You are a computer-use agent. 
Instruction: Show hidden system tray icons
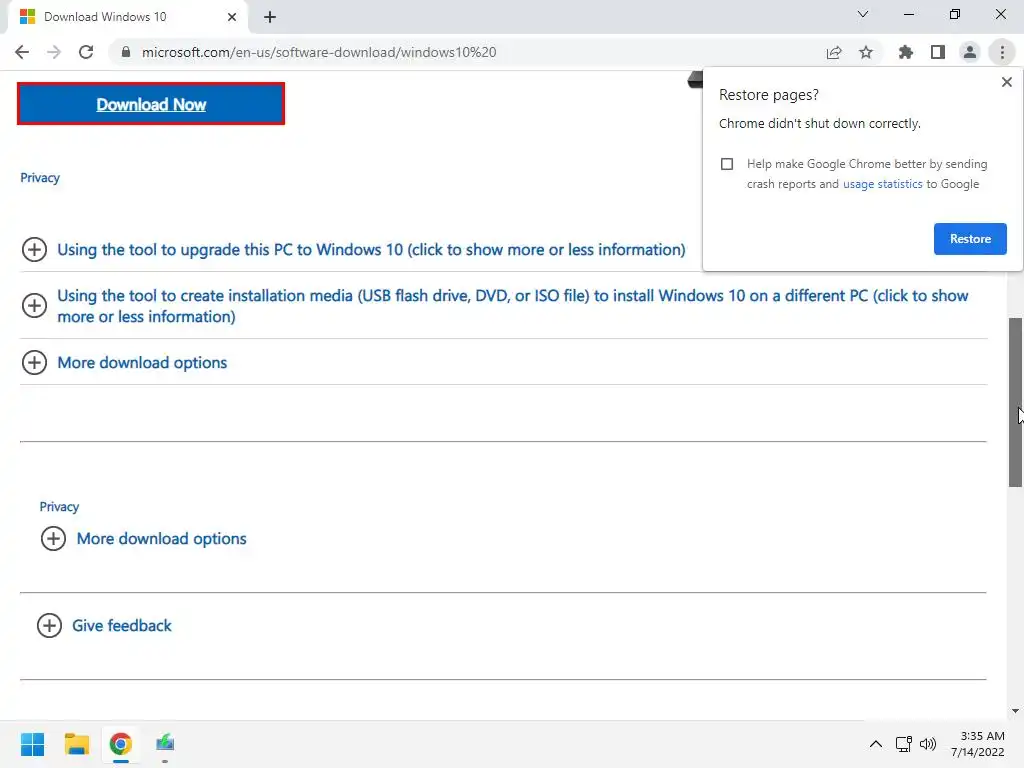point(876,744)
